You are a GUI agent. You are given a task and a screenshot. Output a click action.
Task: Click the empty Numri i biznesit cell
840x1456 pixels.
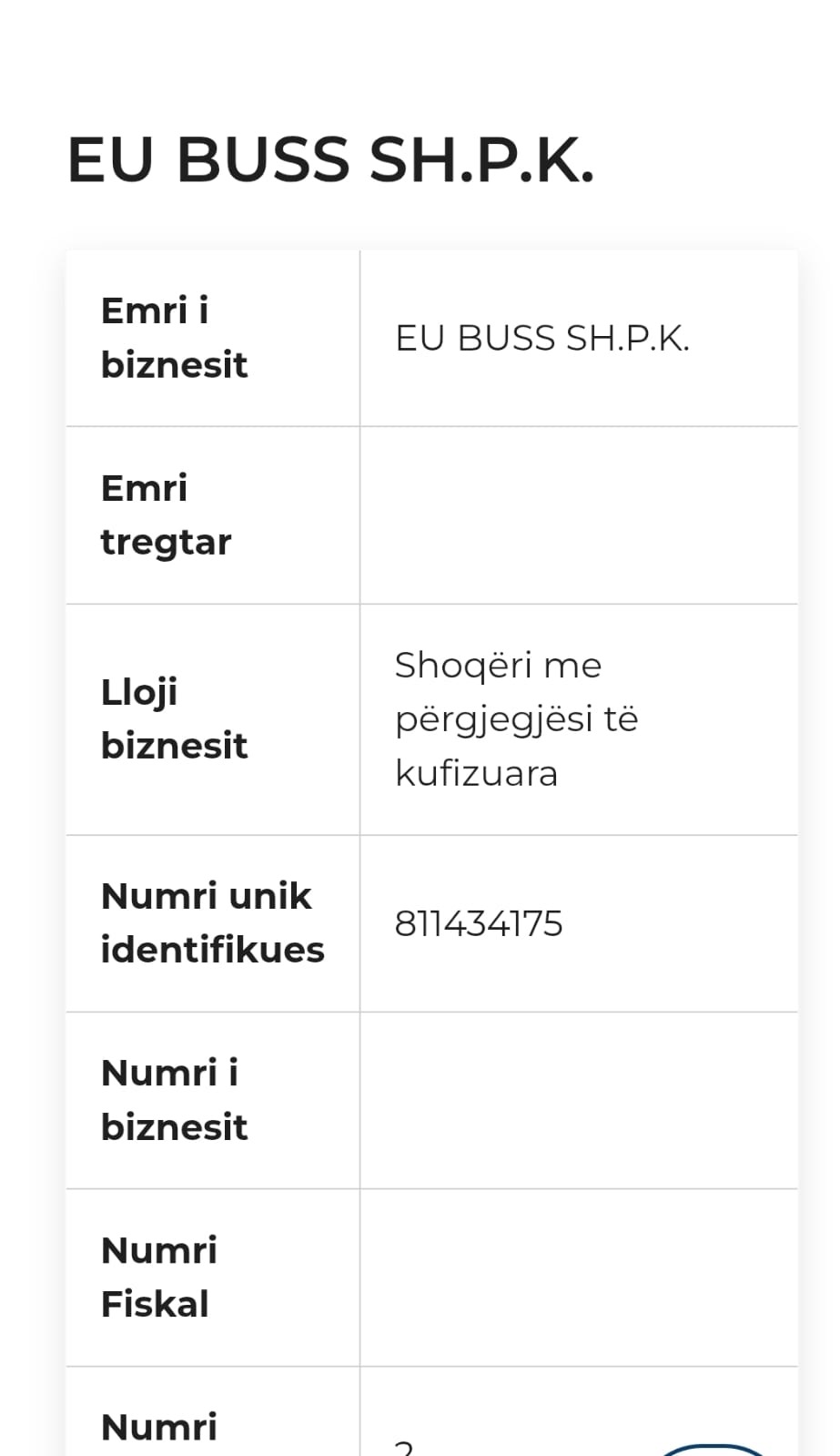click(579, 1100)
